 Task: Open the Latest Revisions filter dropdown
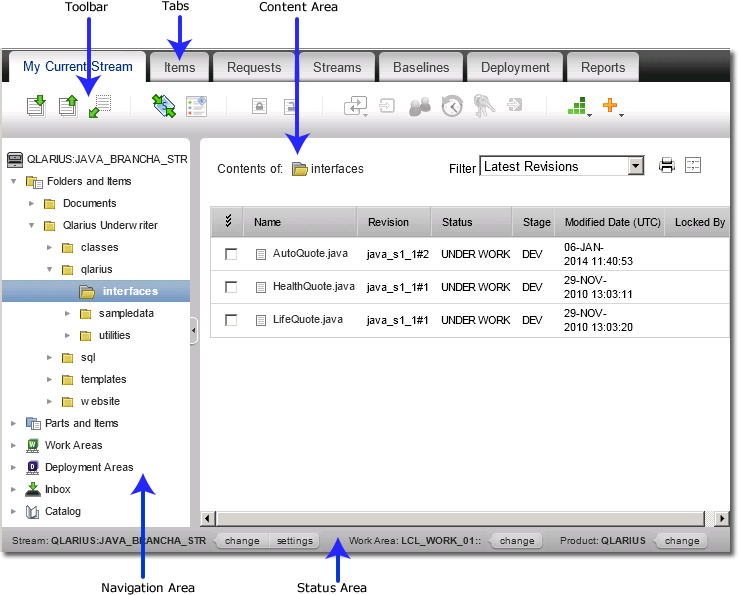[x=635, y=166]
